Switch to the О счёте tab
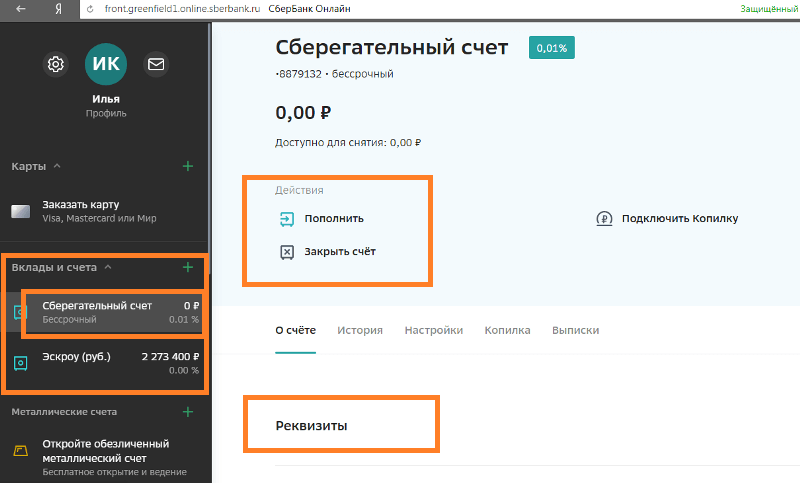 295,331
